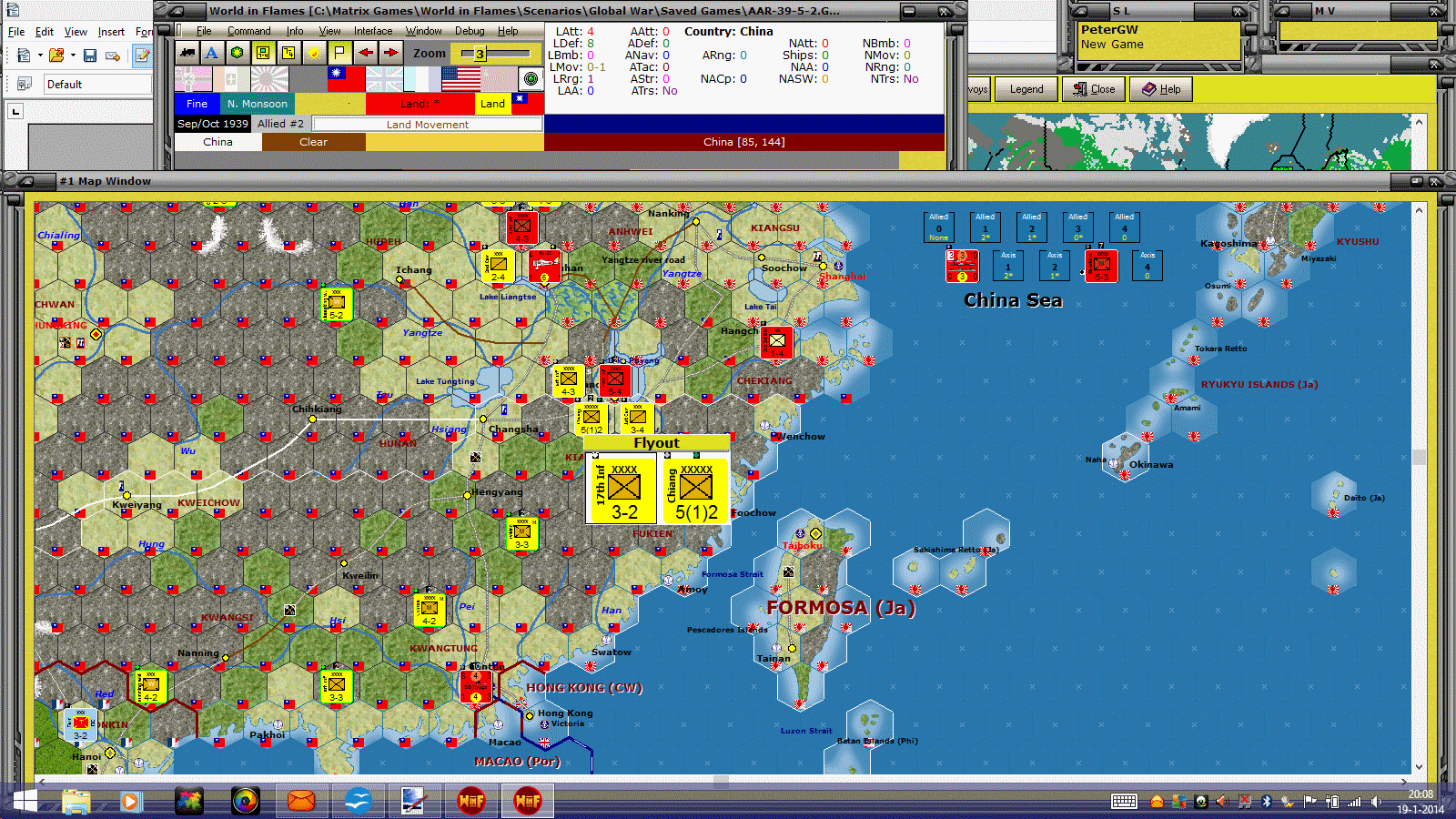Select the Japanese rising sun flag
The height and width of the screenshot is (819, 1456).
point(269,79)
